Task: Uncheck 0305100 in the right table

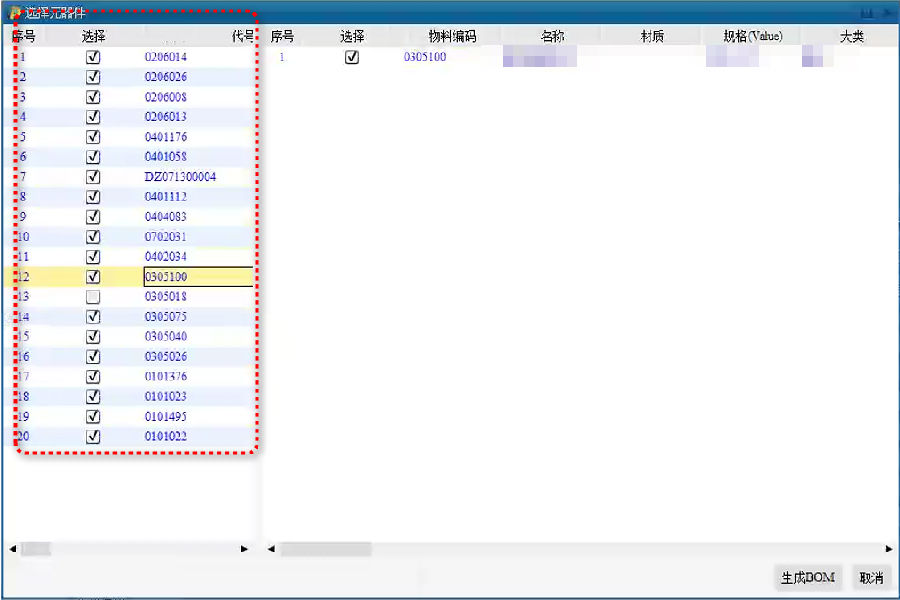Action: 351,57
